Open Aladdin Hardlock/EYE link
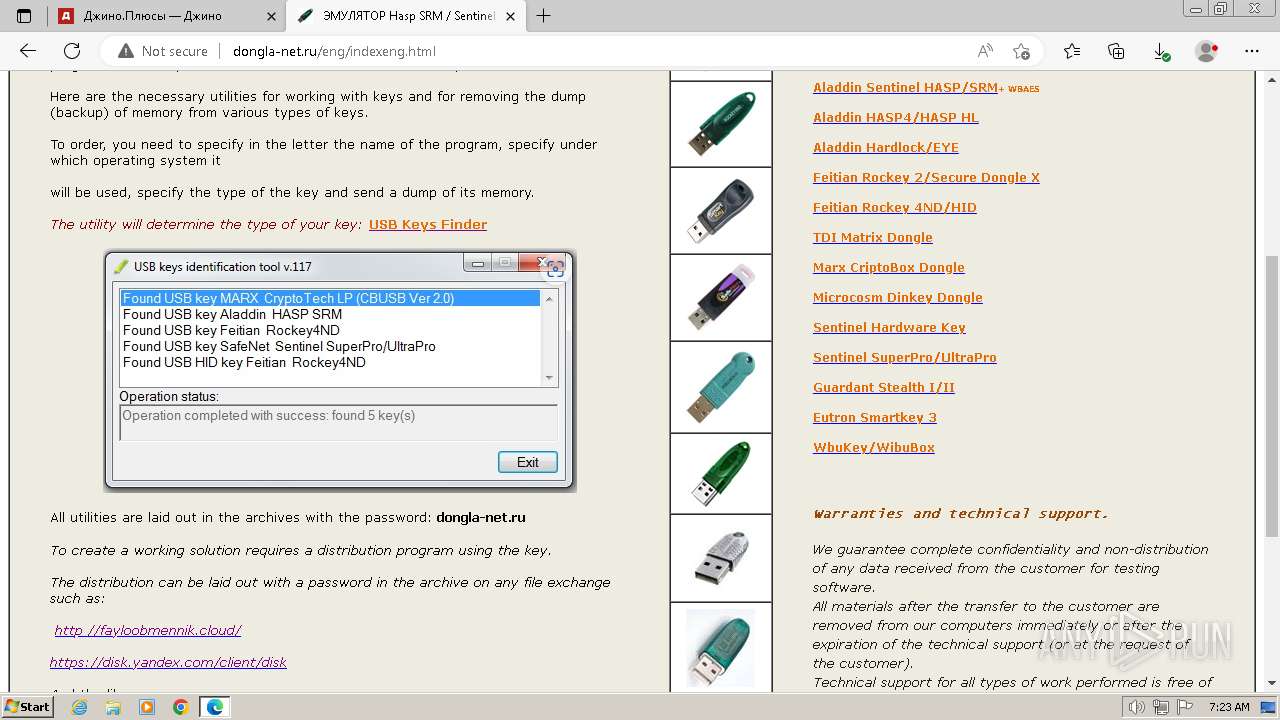The height and width of the screenshot is (720, 1280). point(886,148)
